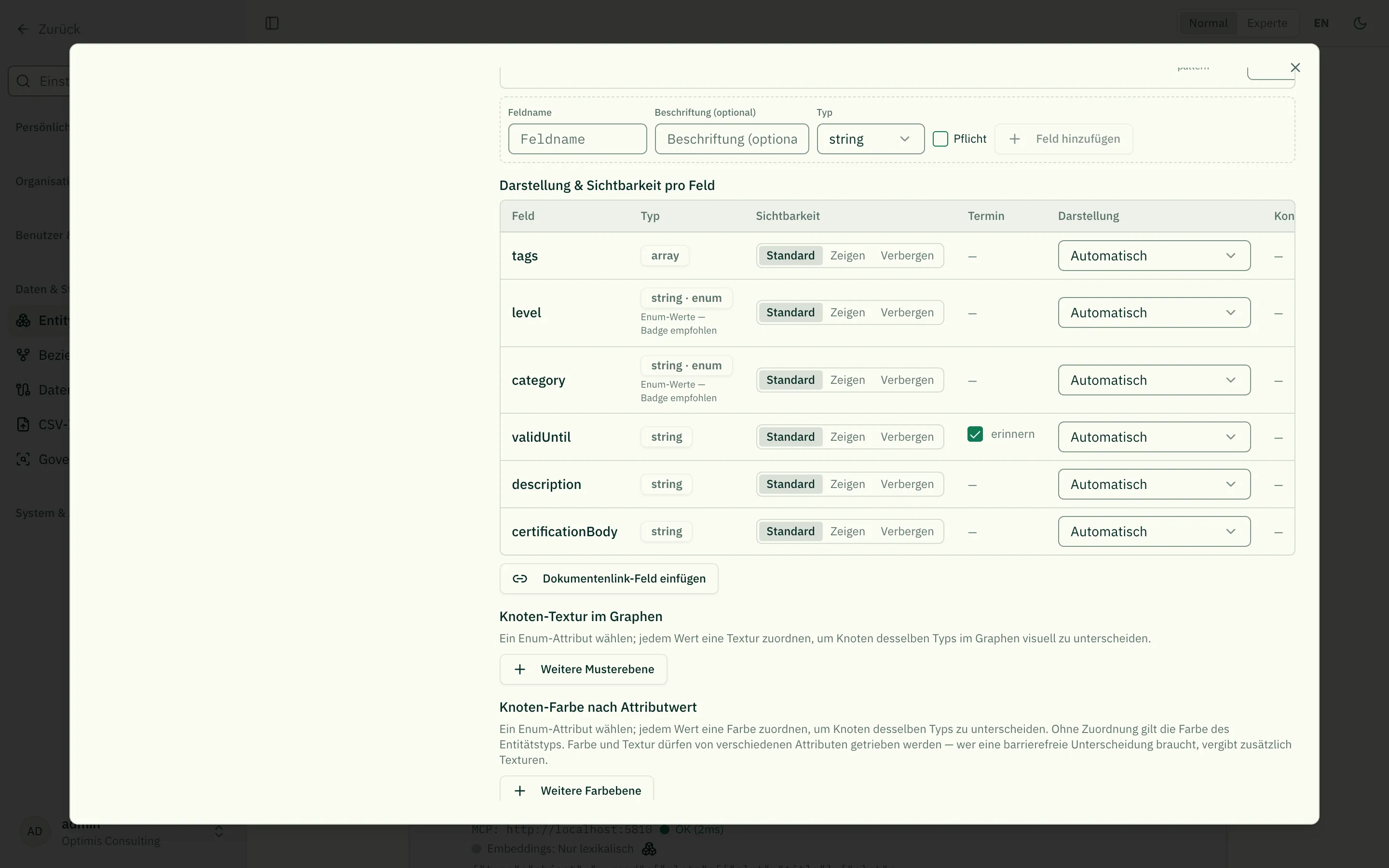Expand the user account switcher chevrons
The image size is (1389, 868).
218,831
